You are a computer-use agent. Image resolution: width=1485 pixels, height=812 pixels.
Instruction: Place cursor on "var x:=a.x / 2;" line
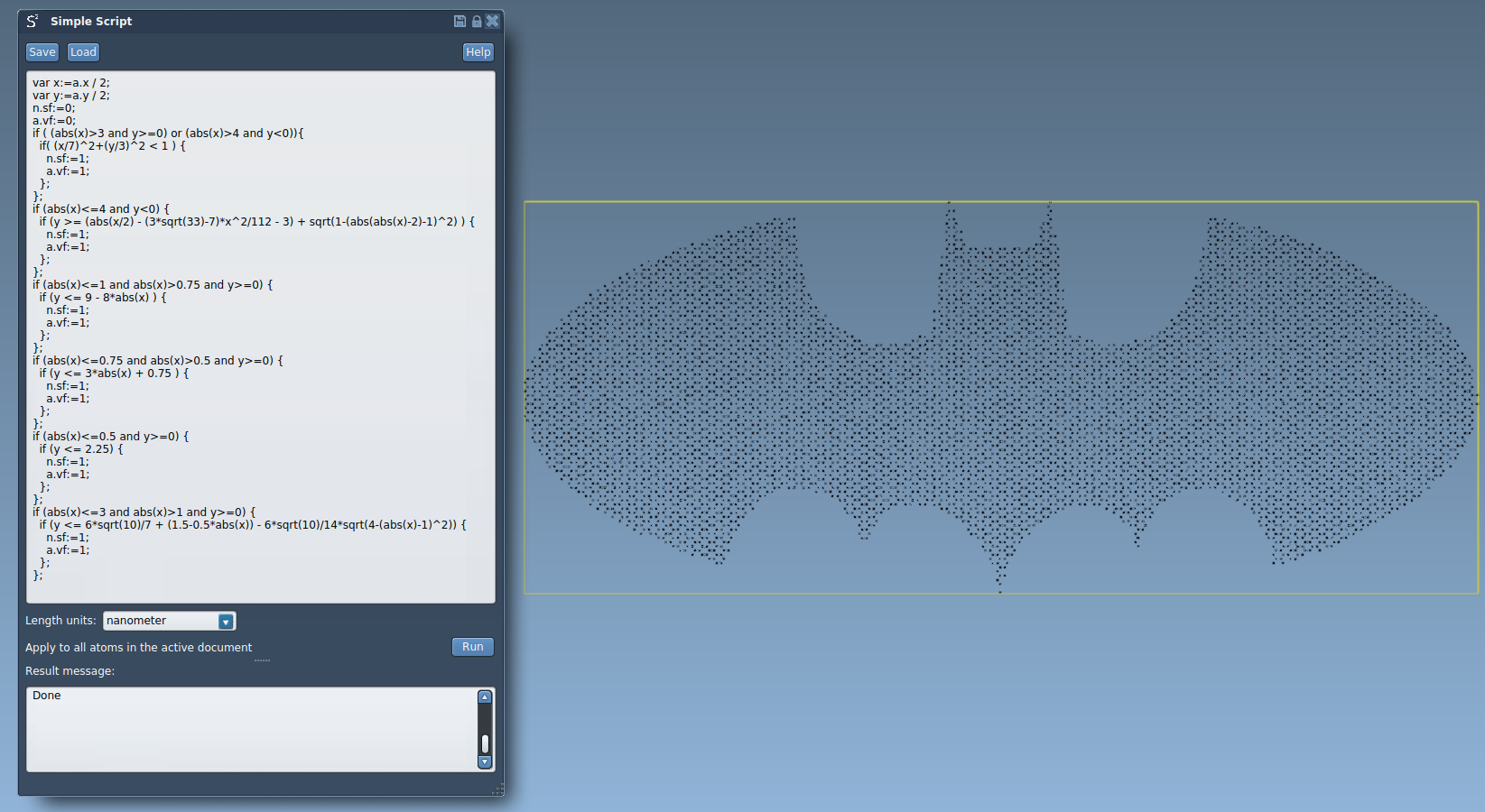71,83
